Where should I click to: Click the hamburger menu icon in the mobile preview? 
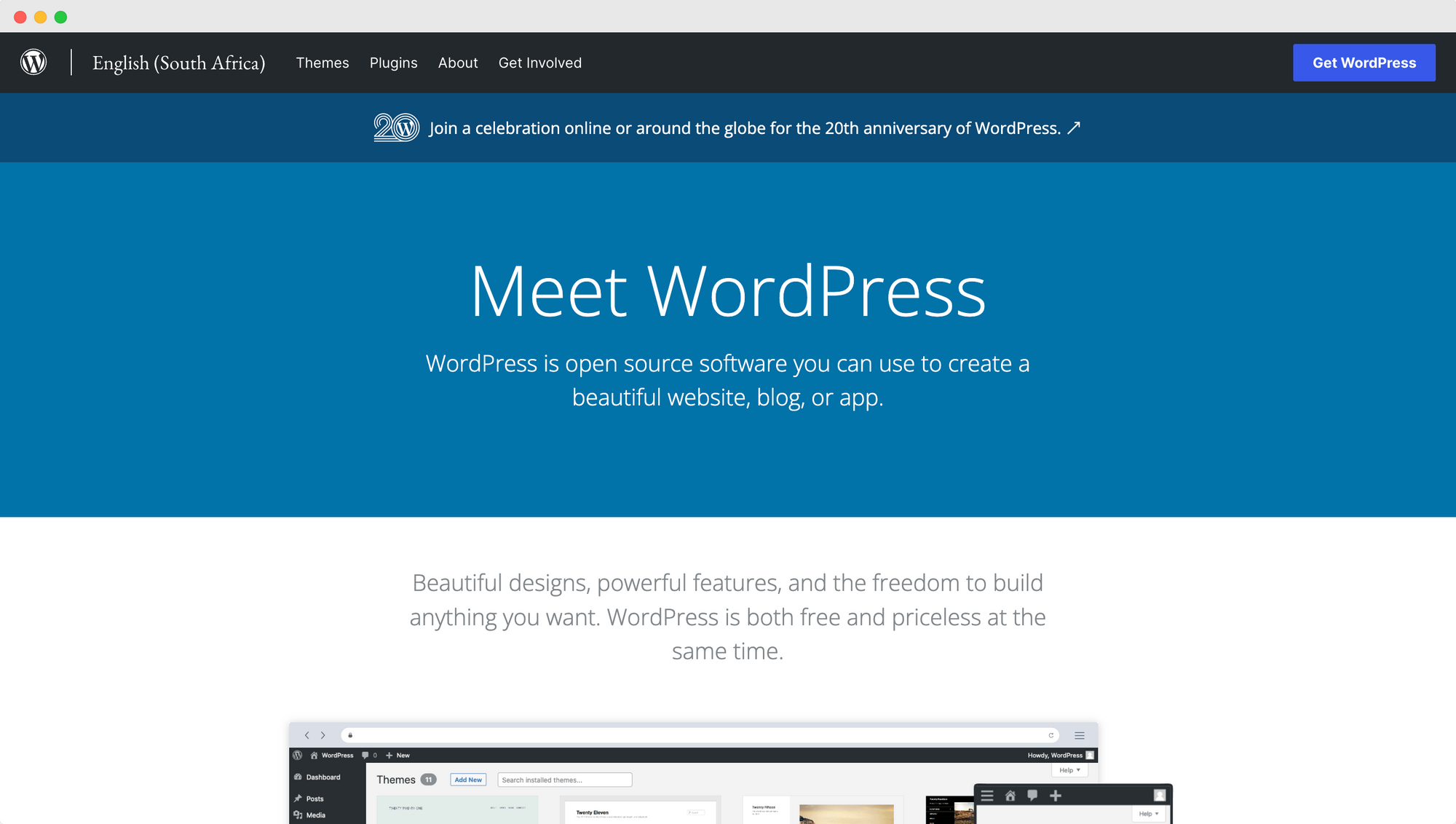tap(987, 796)
